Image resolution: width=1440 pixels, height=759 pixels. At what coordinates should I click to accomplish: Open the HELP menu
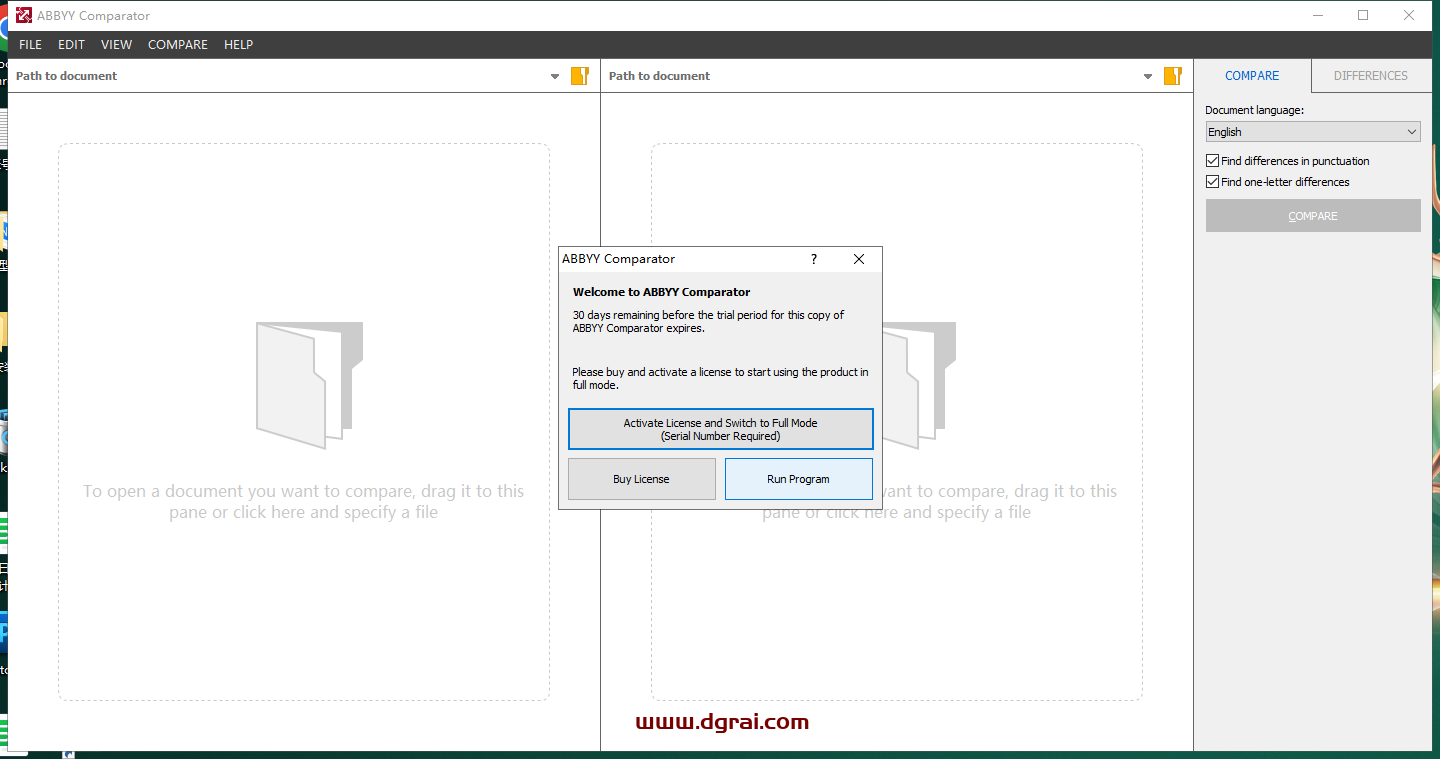coord(238,45)
